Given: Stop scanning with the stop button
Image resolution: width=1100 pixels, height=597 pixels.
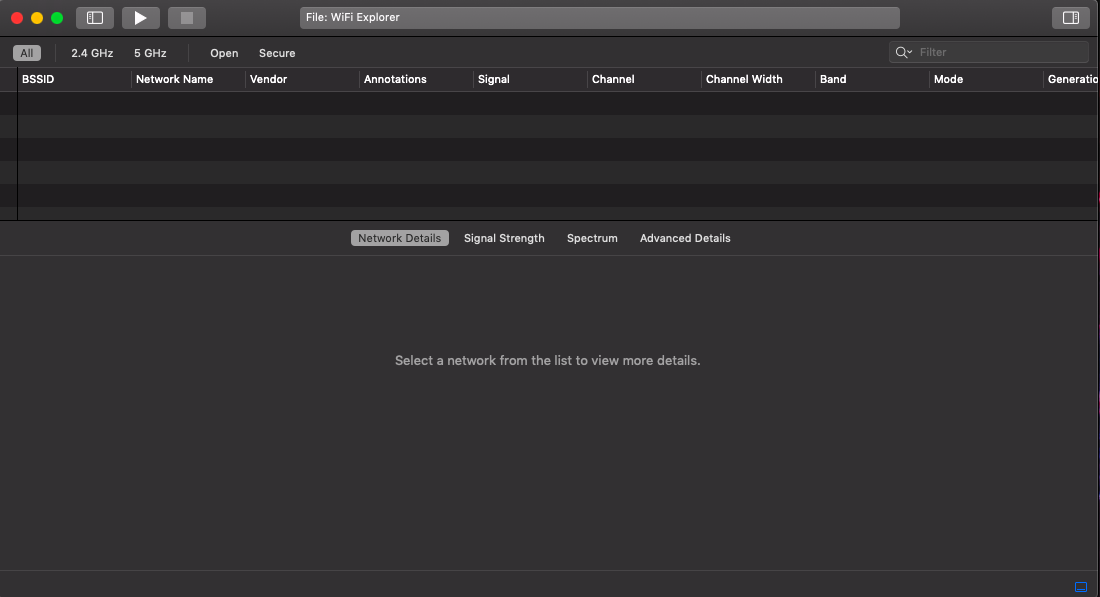Looking at the screenshot, I should 187,18.
